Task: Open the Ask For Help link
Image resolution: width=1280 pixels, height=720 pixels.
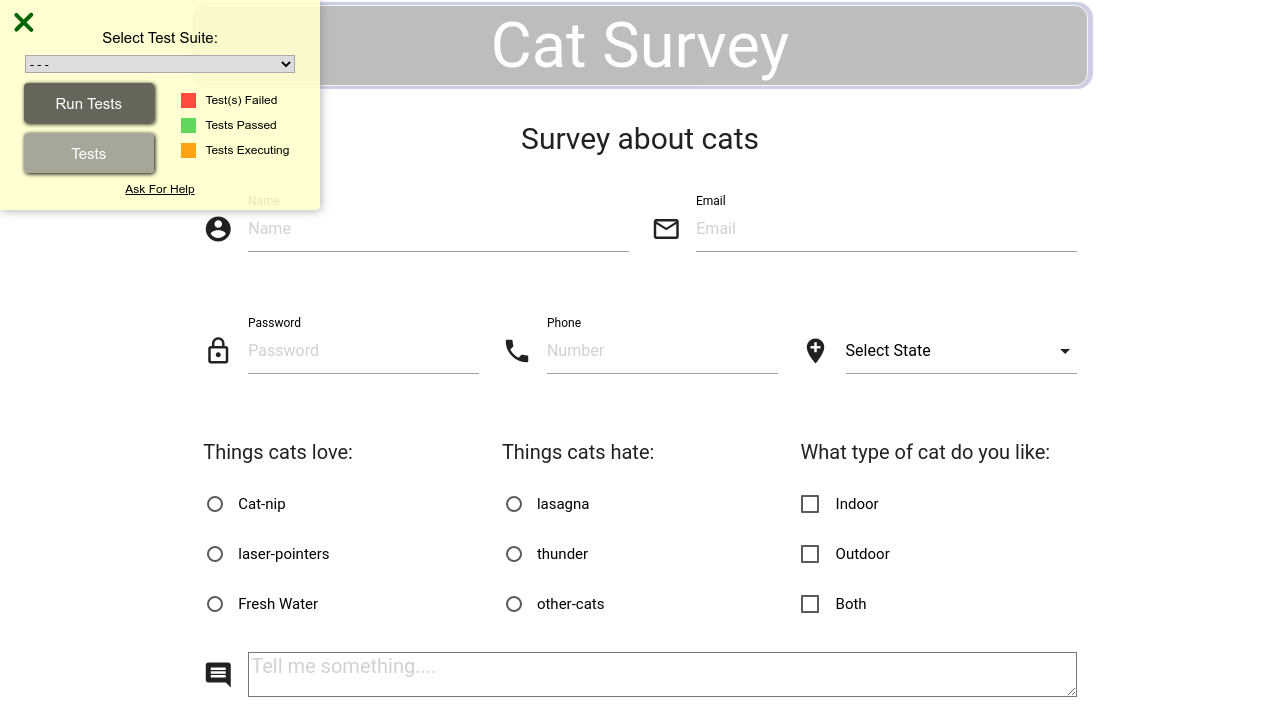Action: pyautogui.click(x=160, y=189)
